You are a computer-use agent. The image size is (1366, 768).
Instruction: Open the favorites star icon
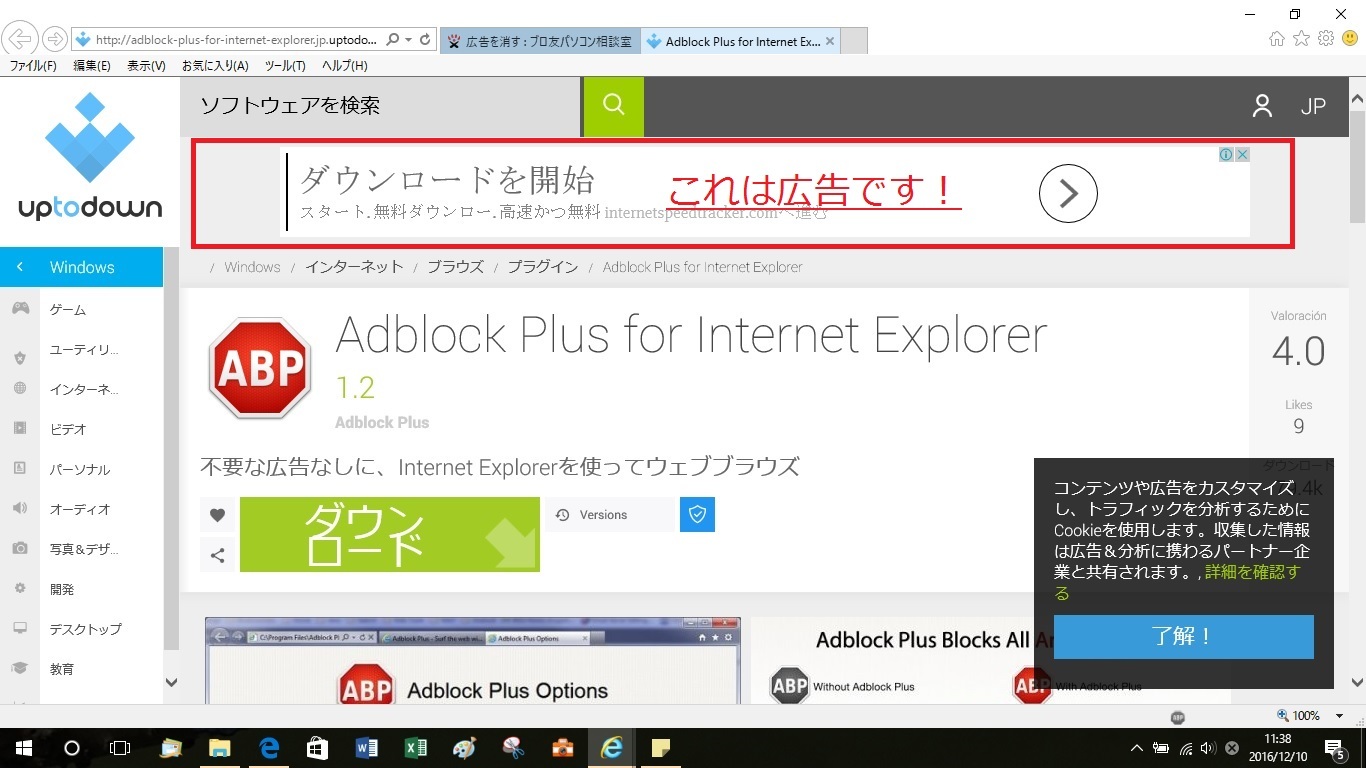(x=1301, y=39)
